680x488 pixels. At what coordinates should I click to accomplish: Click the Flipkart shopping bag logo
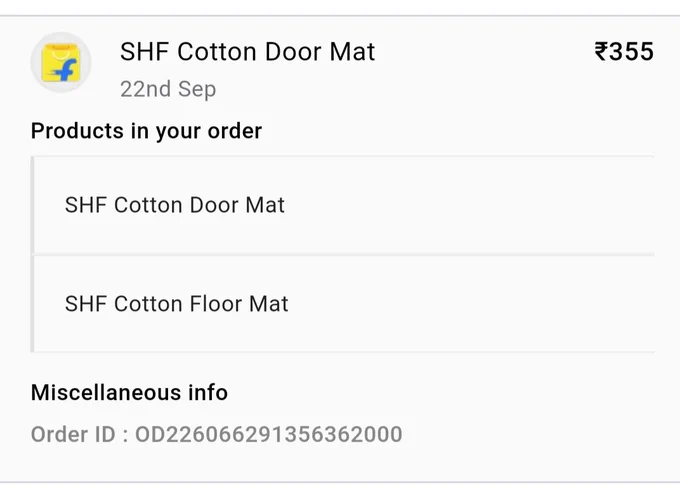point(61,63)
